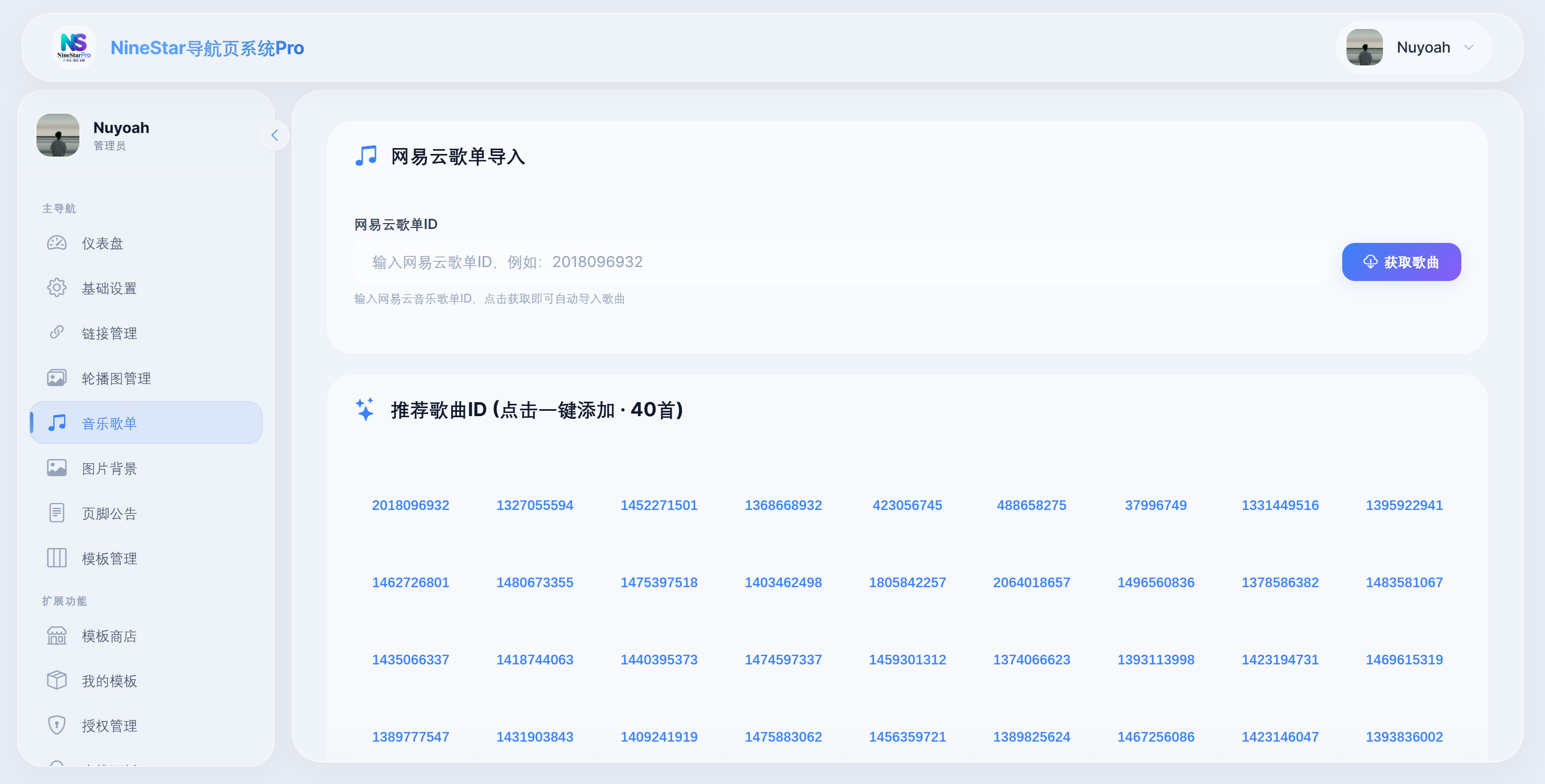This screenshot has height=784, width=1545.
Task: Add recommended ID 1331449516
Action: [x=1281, y=505]
